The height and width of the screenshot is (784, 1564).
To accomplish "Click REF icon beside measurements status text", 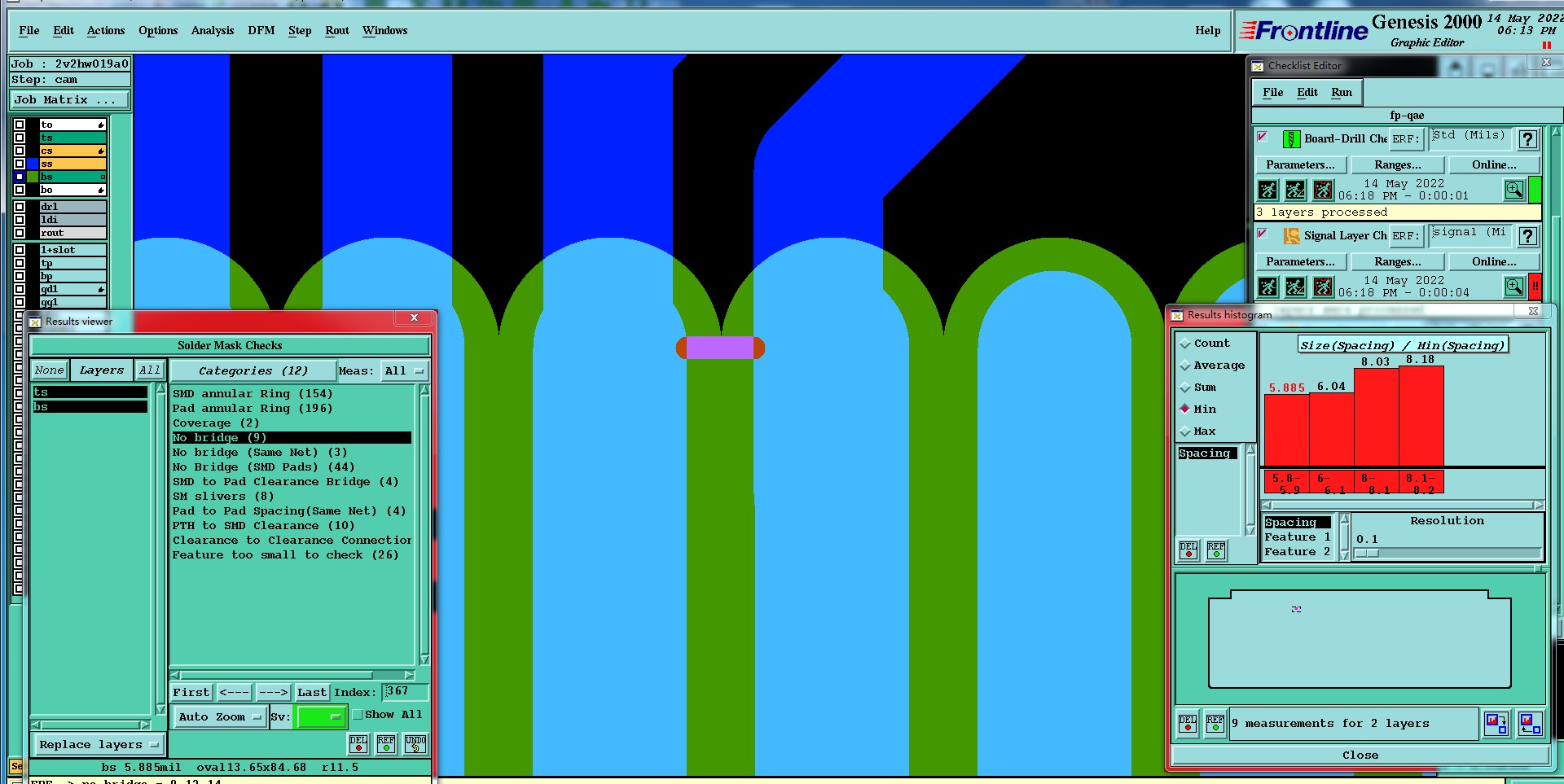I will pyautogui.click(x=1215, y=723).
